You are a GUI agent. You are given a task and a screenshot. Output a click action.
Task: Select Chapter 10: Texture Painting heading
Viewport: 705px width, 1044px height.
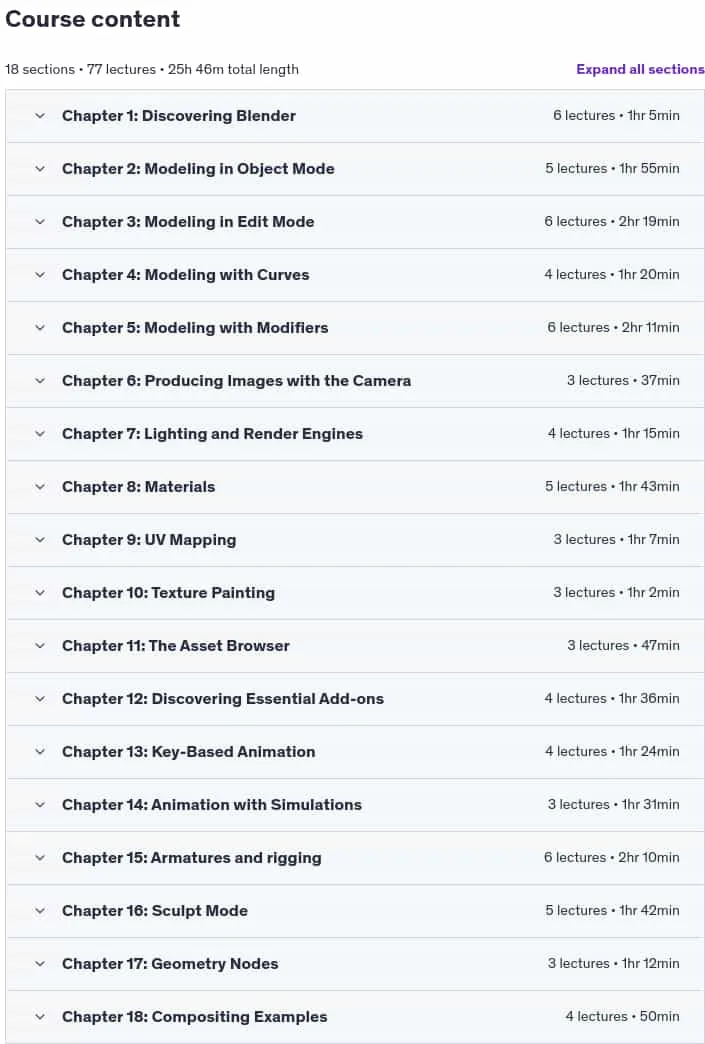point(168,593)
